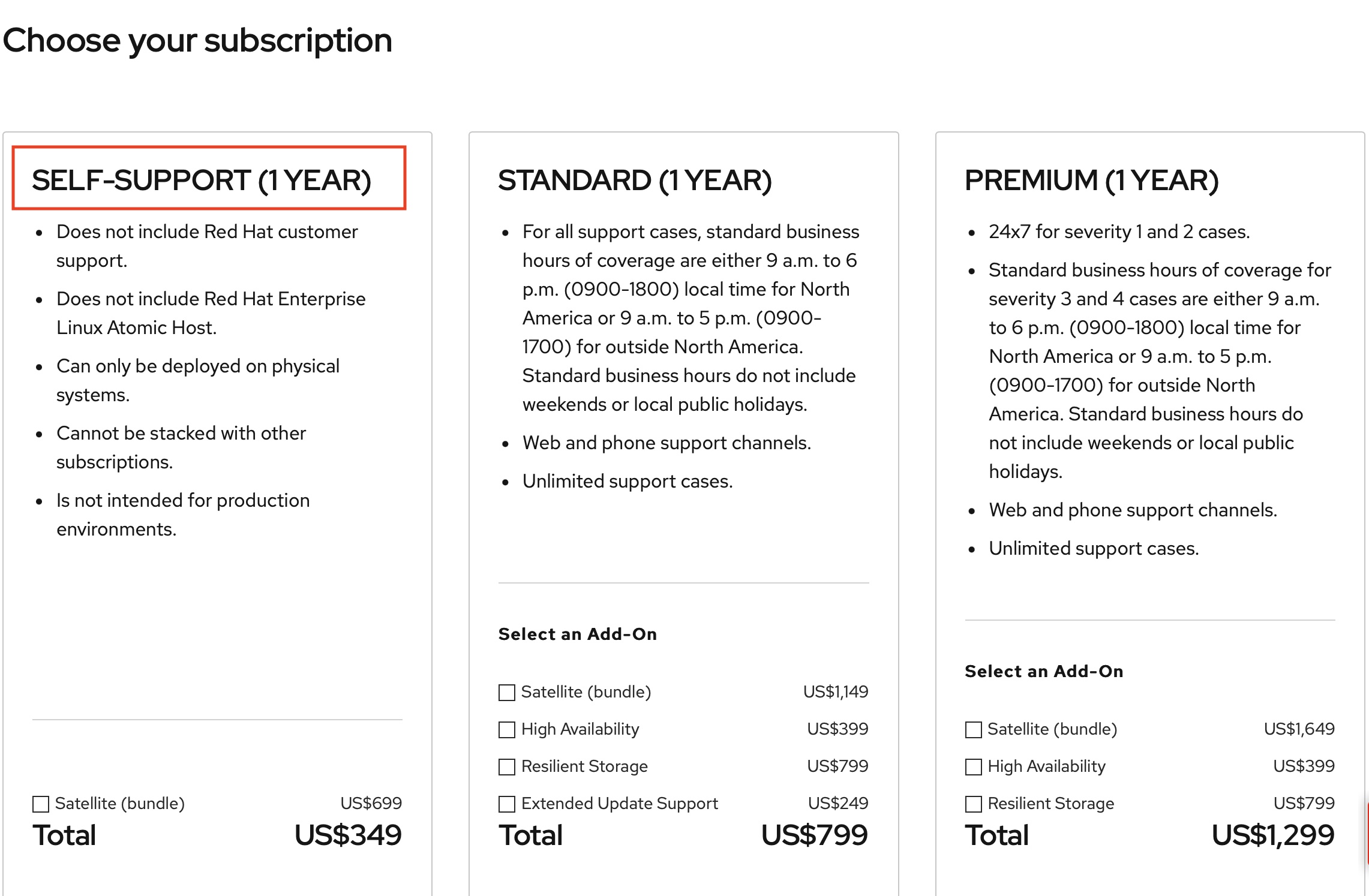Screen dimensions: 1369x896
Task: Click the Standard plan US$799 total
Action: click(x=813, y=835)
